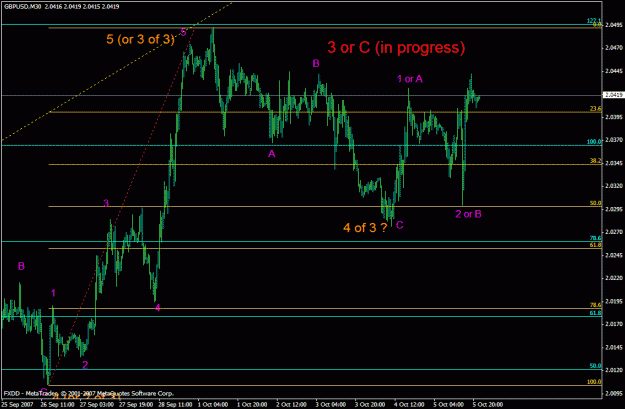Image resolution: width=625 pixels, height=409 pixels.
Task: Click the '3 Oct 04:00' time label
Action: click(x=331, y=404)
